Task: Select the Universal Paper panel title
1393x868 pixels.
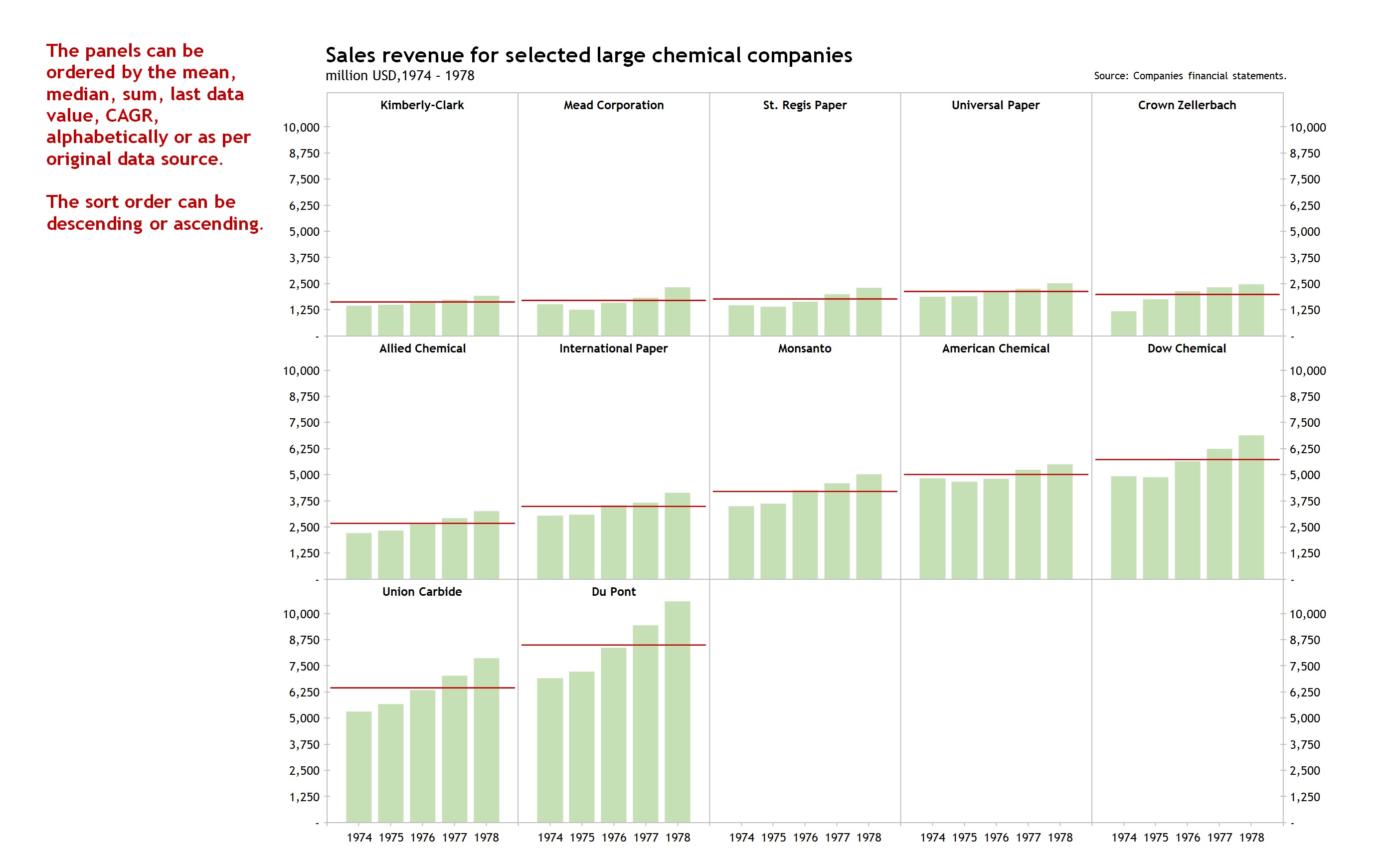Action: 996,105
